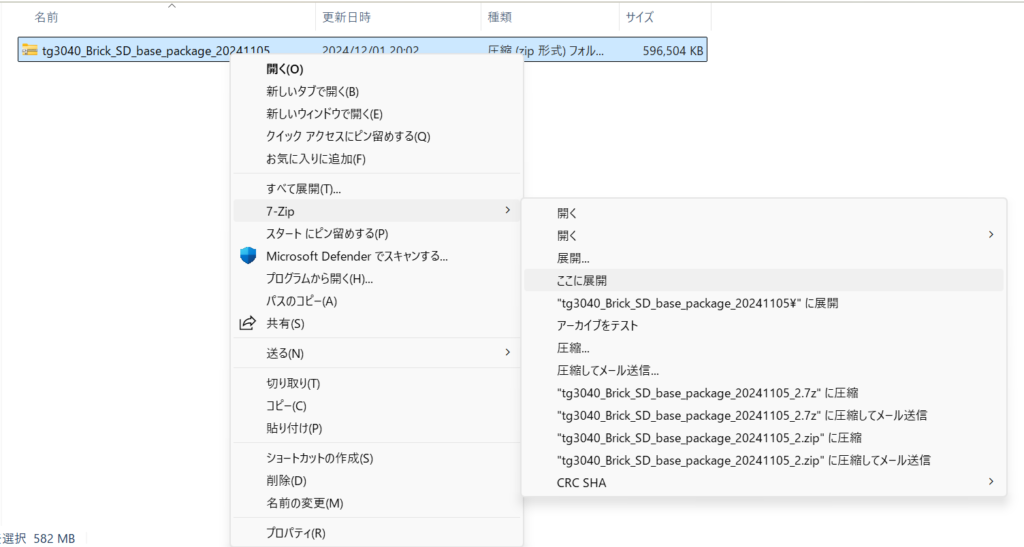
Task: Expand the CRC SHA submenu arrow
Action: tap(991, 482)
